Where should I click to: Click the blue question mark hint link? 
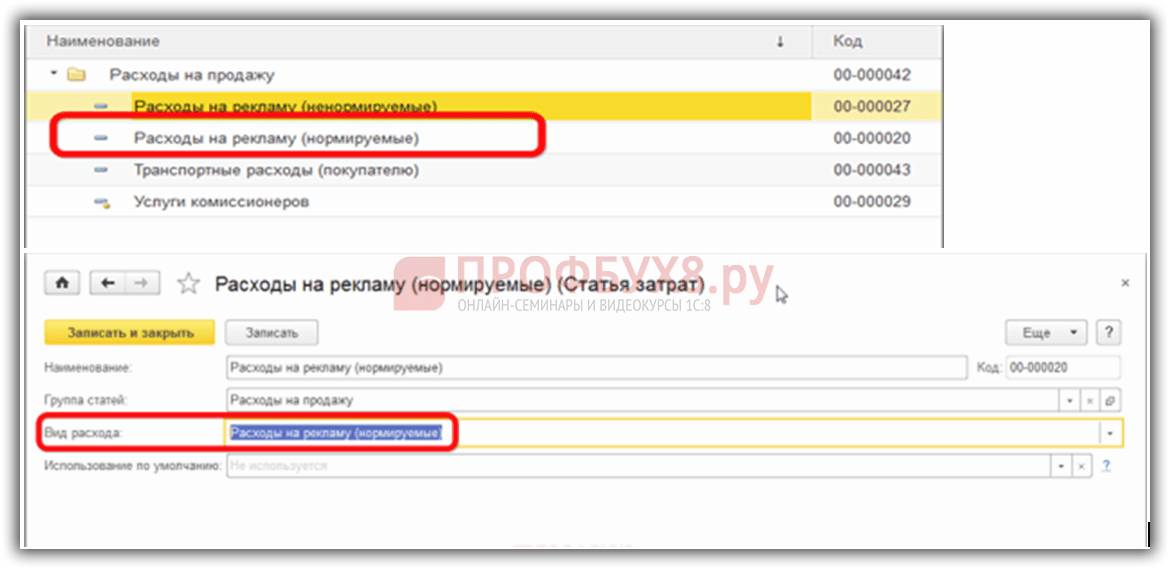pyautogui.click(x=1106, y=466)
